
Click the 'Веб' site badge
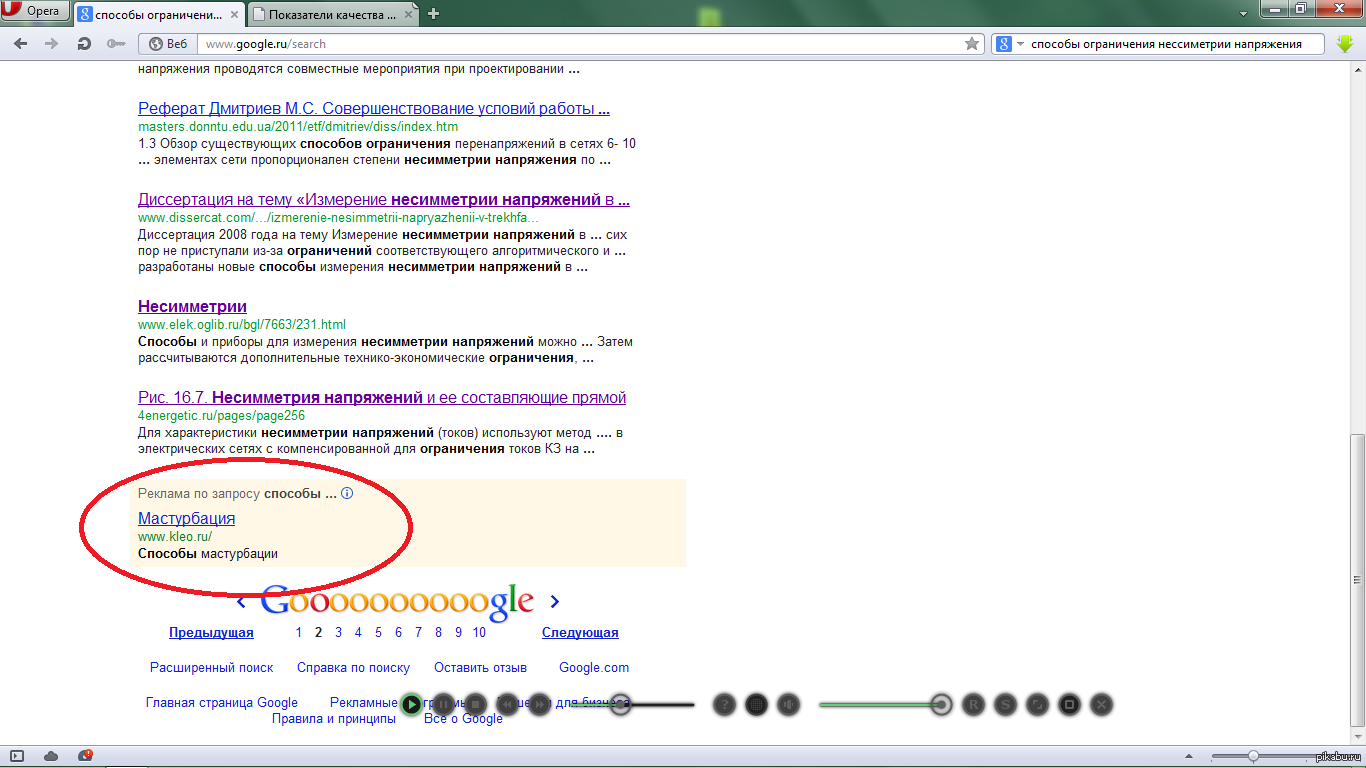[168, 44]
